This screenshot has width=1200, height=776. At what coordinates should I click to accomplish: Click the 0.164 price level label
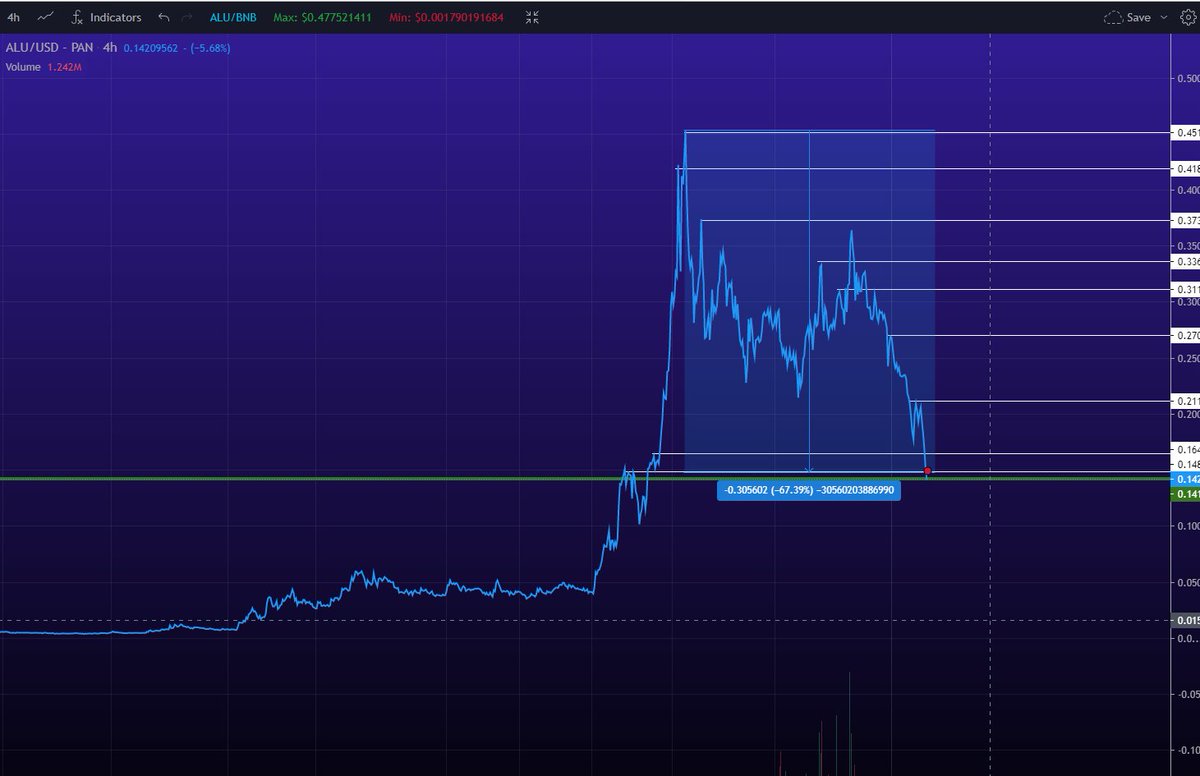click(x=1186, y=450)
